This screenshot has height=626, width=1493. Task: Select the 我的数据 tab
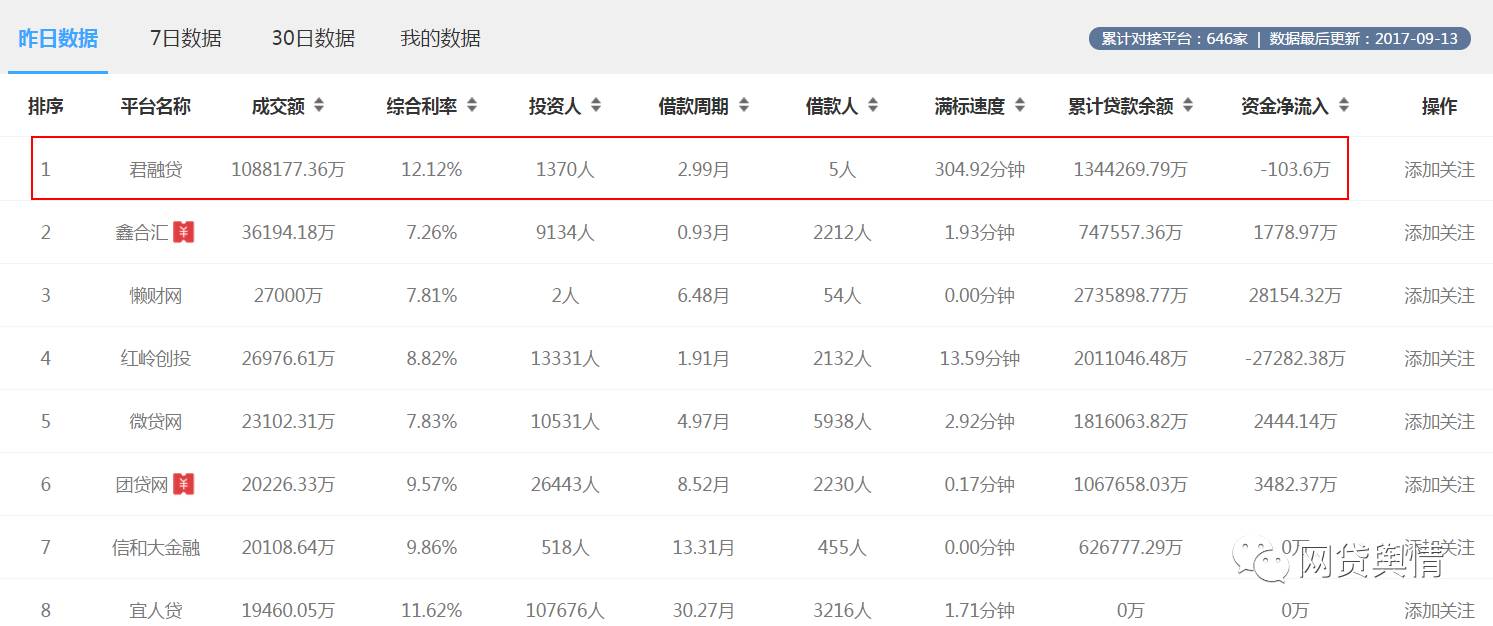[440, 39]
